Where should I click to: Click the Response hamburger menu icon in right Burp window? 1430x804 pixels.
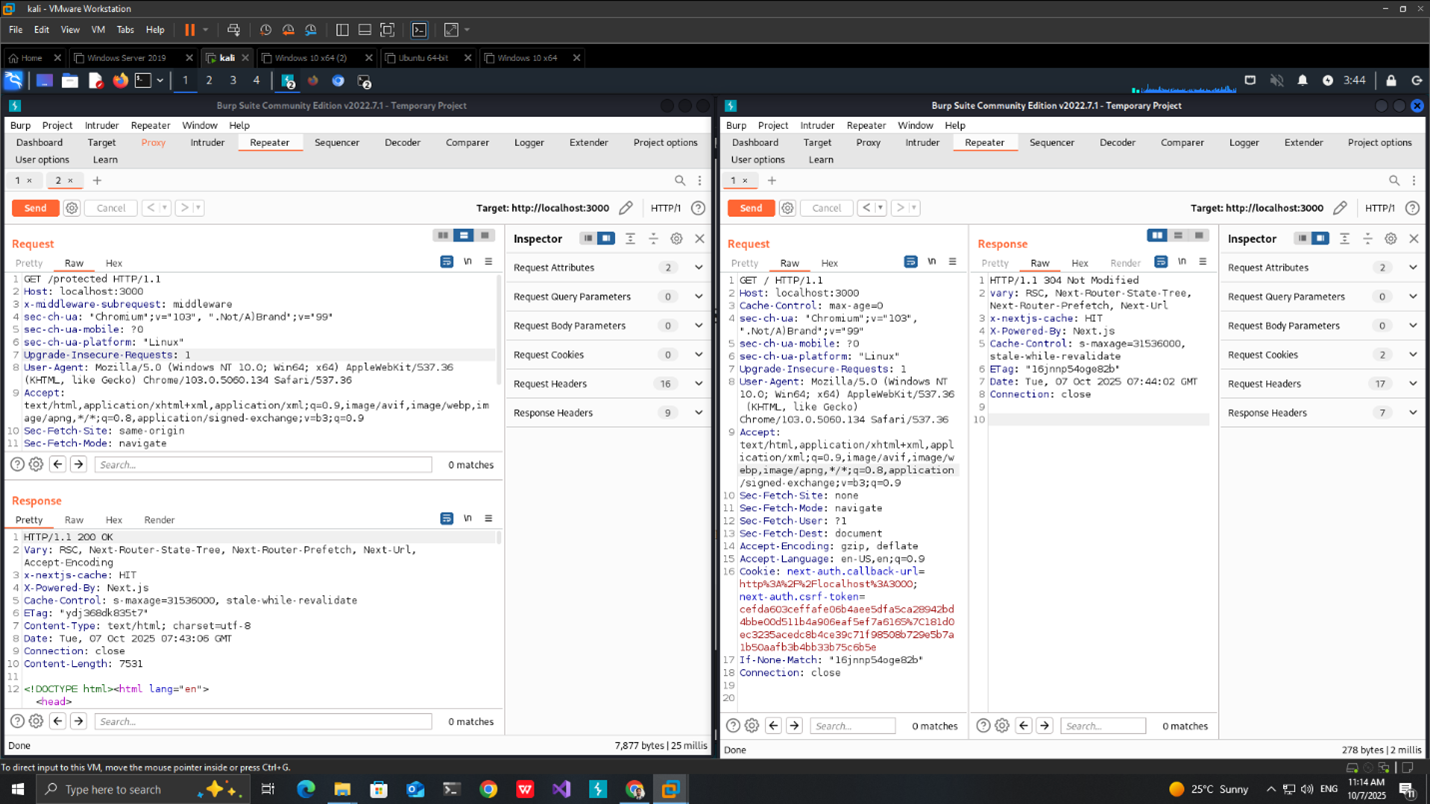click(x=1203, y=262)
